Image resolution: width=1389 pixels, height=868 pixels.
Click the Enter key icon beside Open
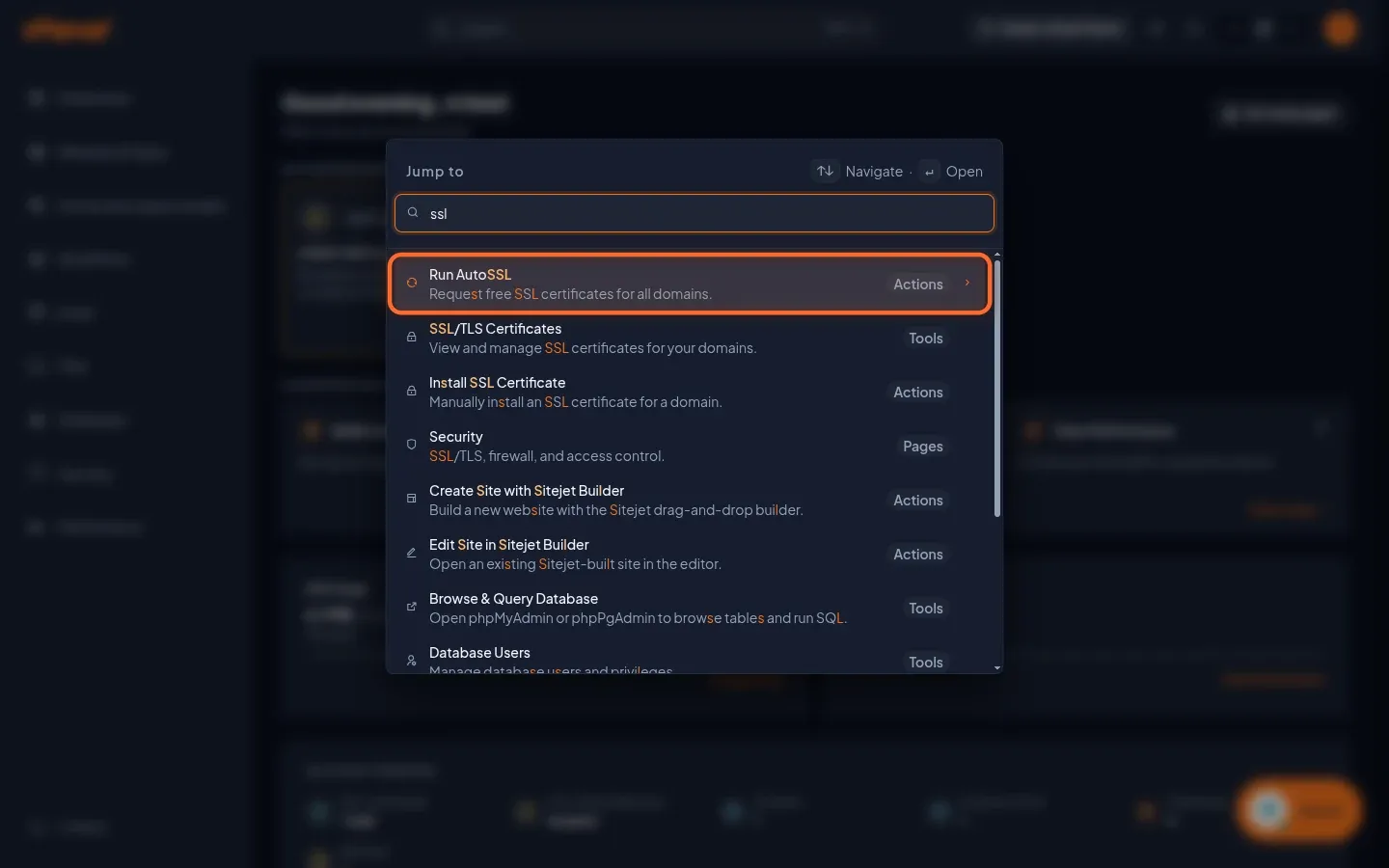click(x=929, y=172)
